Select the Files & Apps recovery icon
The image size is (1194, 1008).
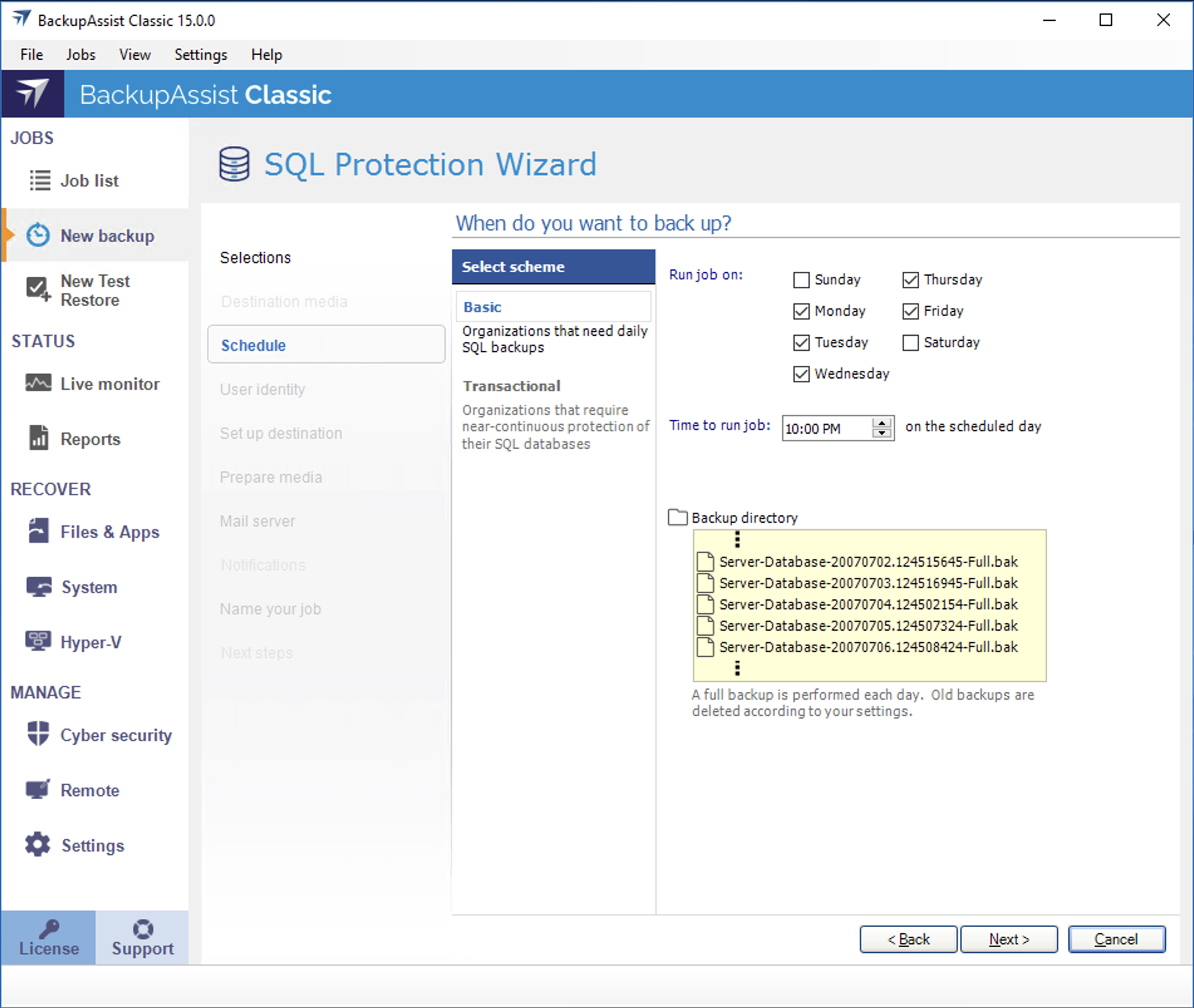(x=38, y=531)
